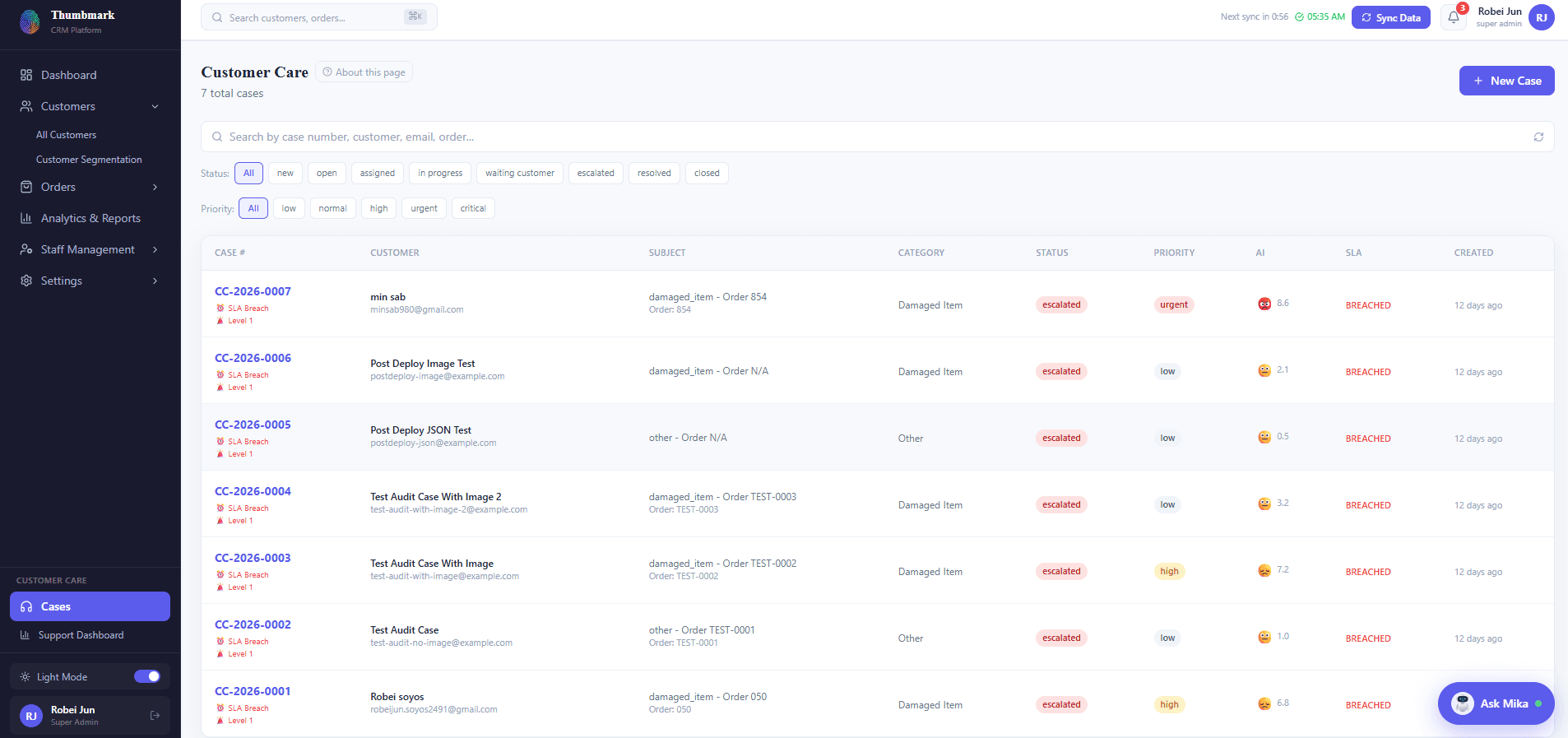Click the Sync Data button
Screen dimensions: 1568x738
pos(1391,17)
